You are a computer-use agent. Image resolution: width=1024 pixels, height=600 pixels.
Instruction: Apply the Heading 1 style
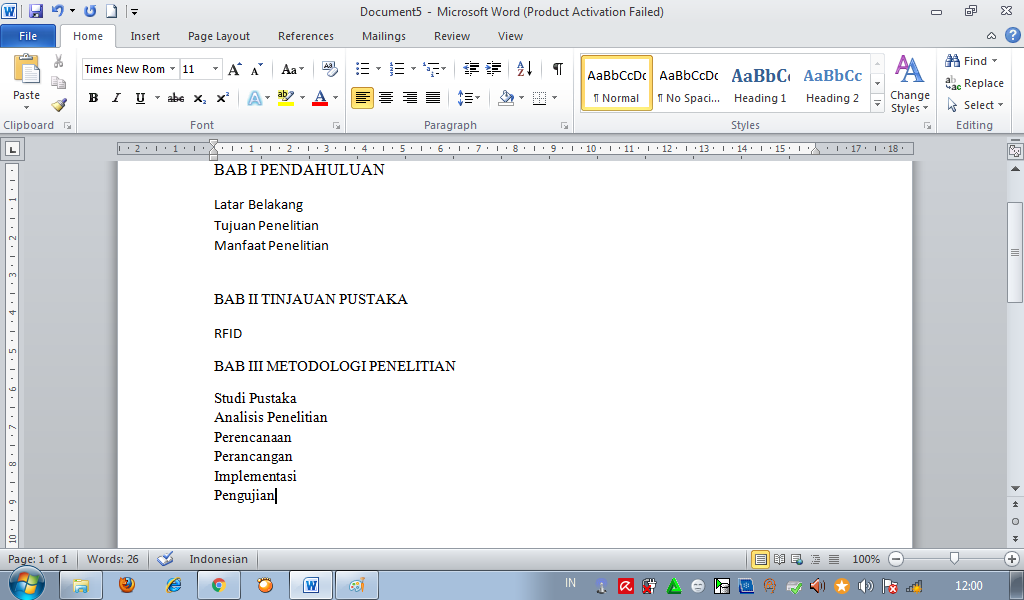pyautogui.click(x=760, y=83)
